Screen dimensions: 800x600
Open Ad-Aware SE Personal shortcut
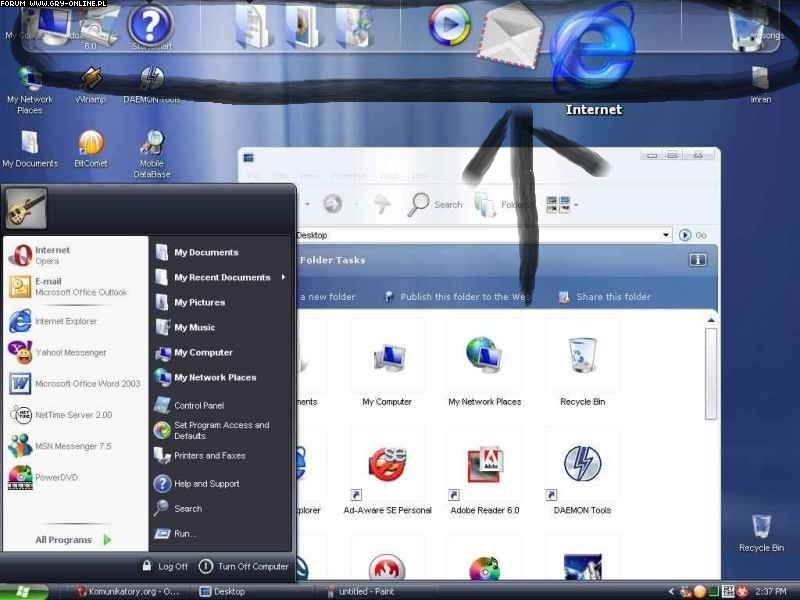pos(387,466)
